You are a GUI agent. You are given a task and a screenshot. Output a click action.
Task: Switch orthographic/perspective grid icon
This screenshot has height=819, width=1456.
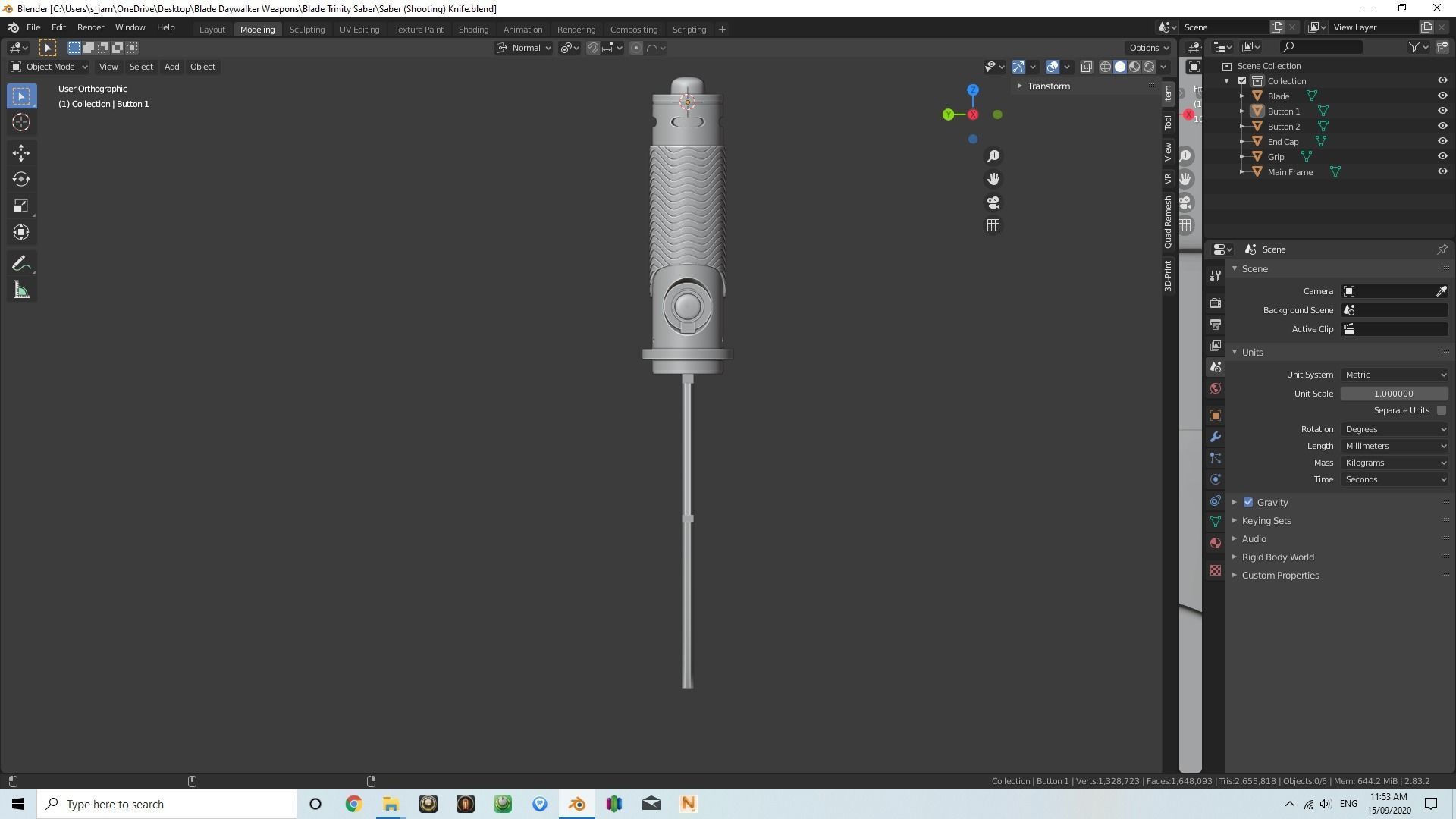993,226
